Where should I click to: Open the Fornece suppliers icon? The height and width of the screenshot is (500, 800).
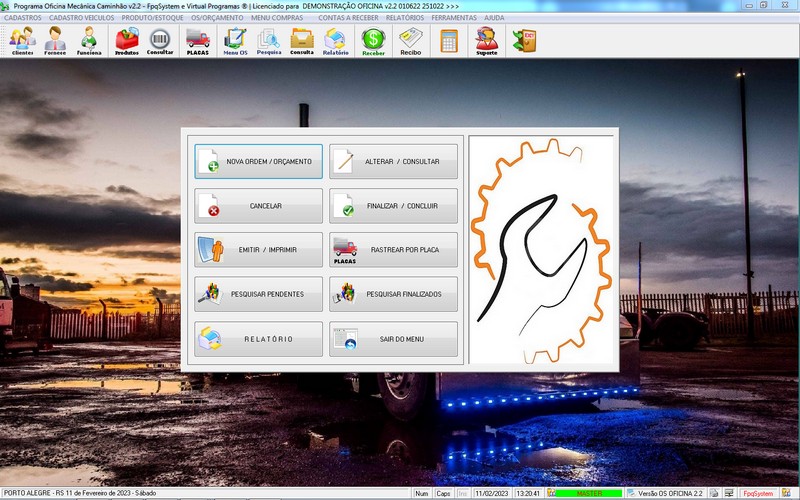point(55,41)
